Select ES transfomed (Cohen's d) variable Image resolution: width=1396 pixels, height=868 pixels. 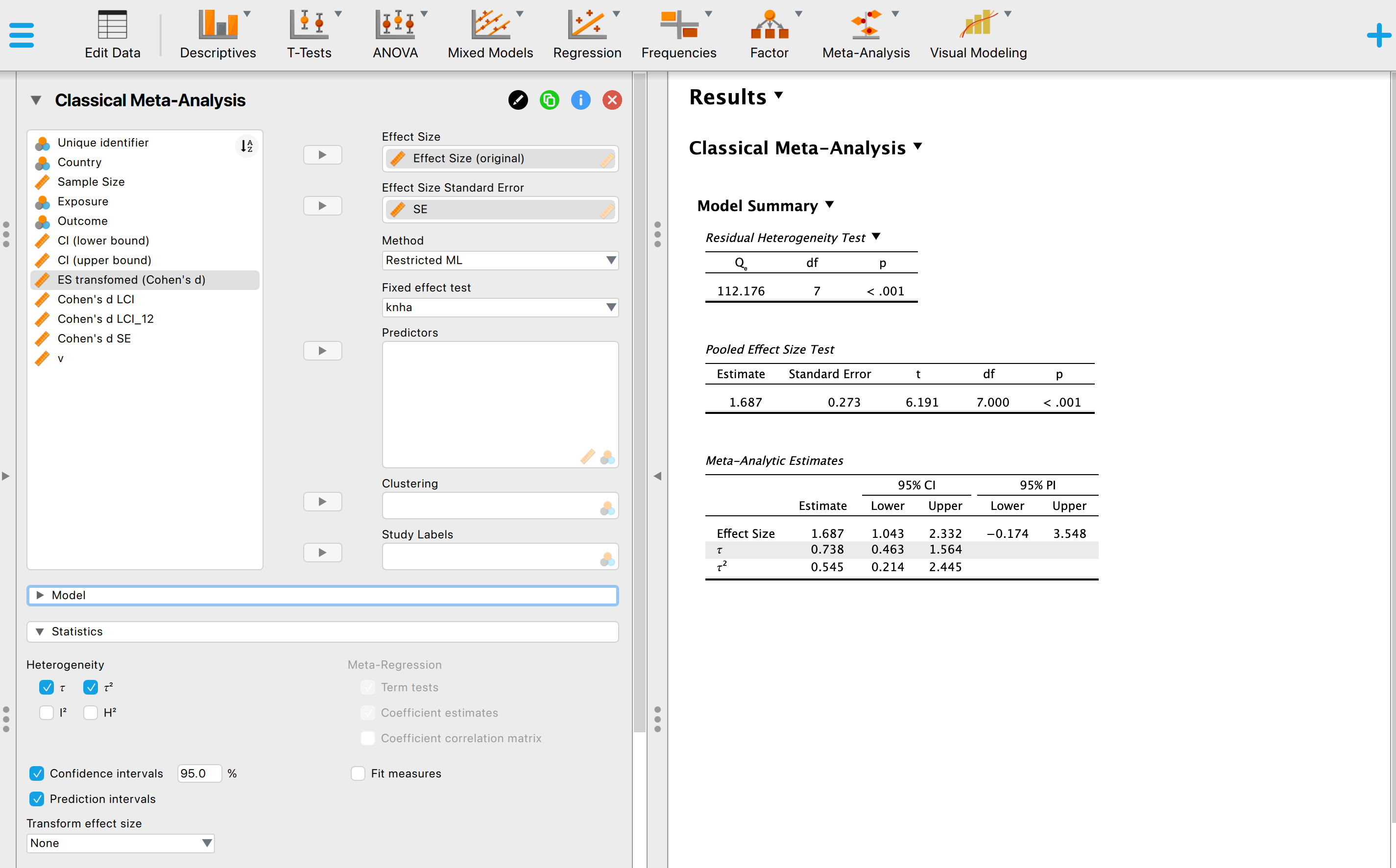point(144,280)
